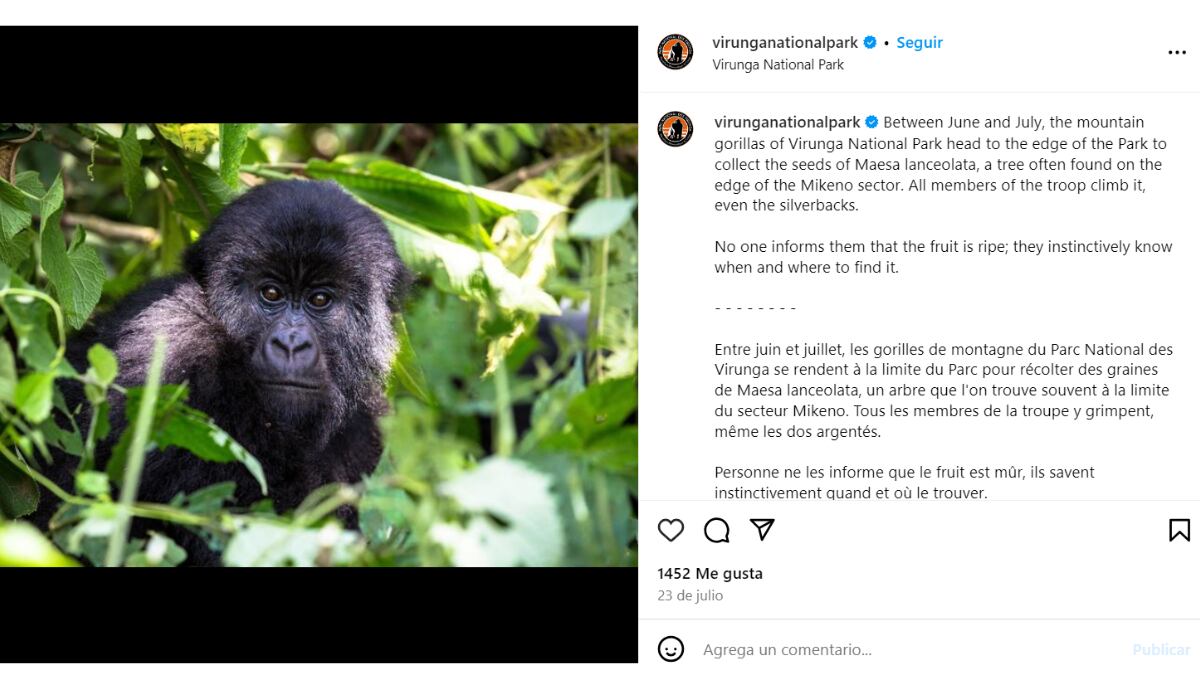
Task: Click the verified badge beside caption username
Action: [x=872, y=122]
